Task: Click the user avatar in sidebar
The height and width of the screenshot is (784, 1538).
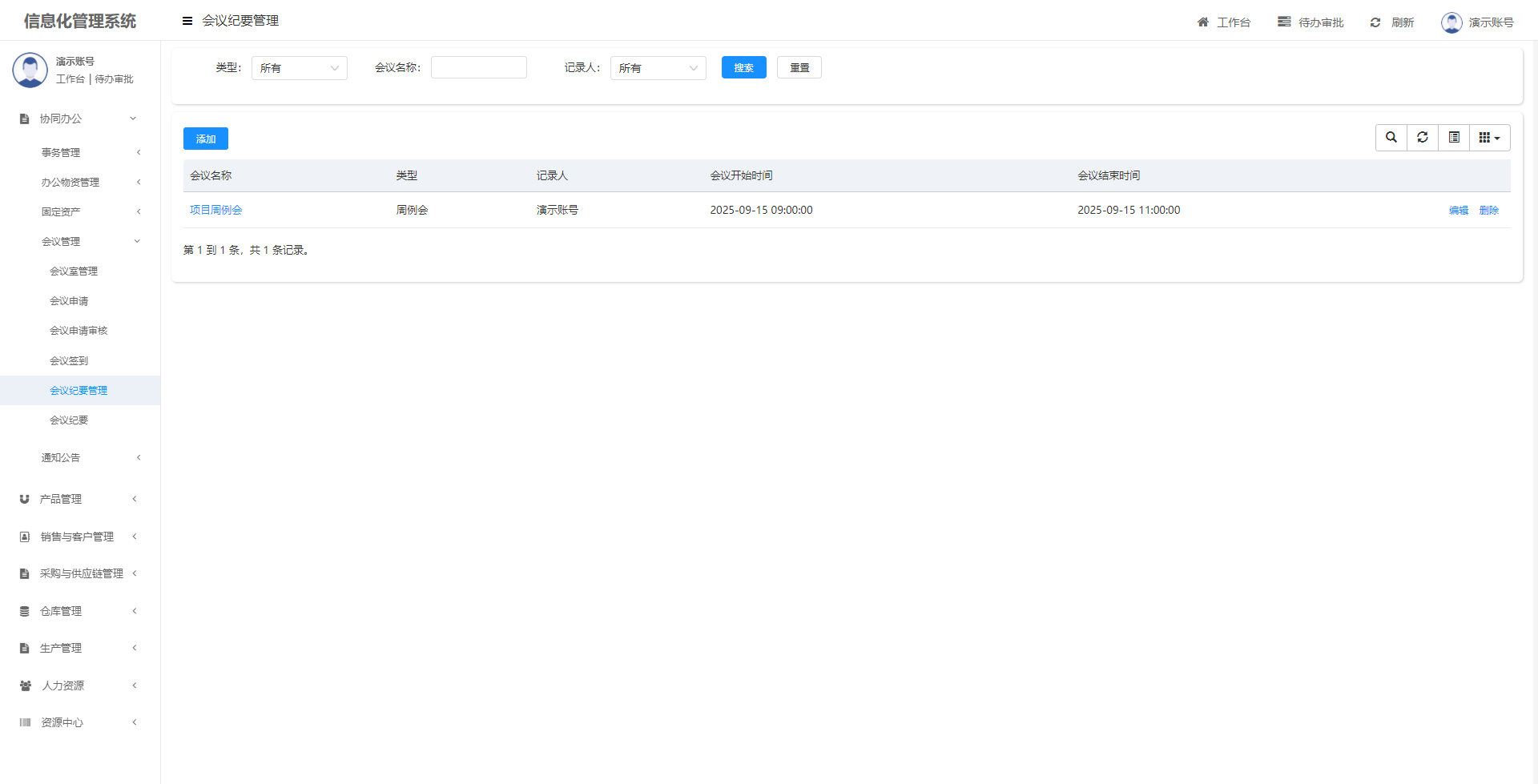Action: (x=30, y=70)
